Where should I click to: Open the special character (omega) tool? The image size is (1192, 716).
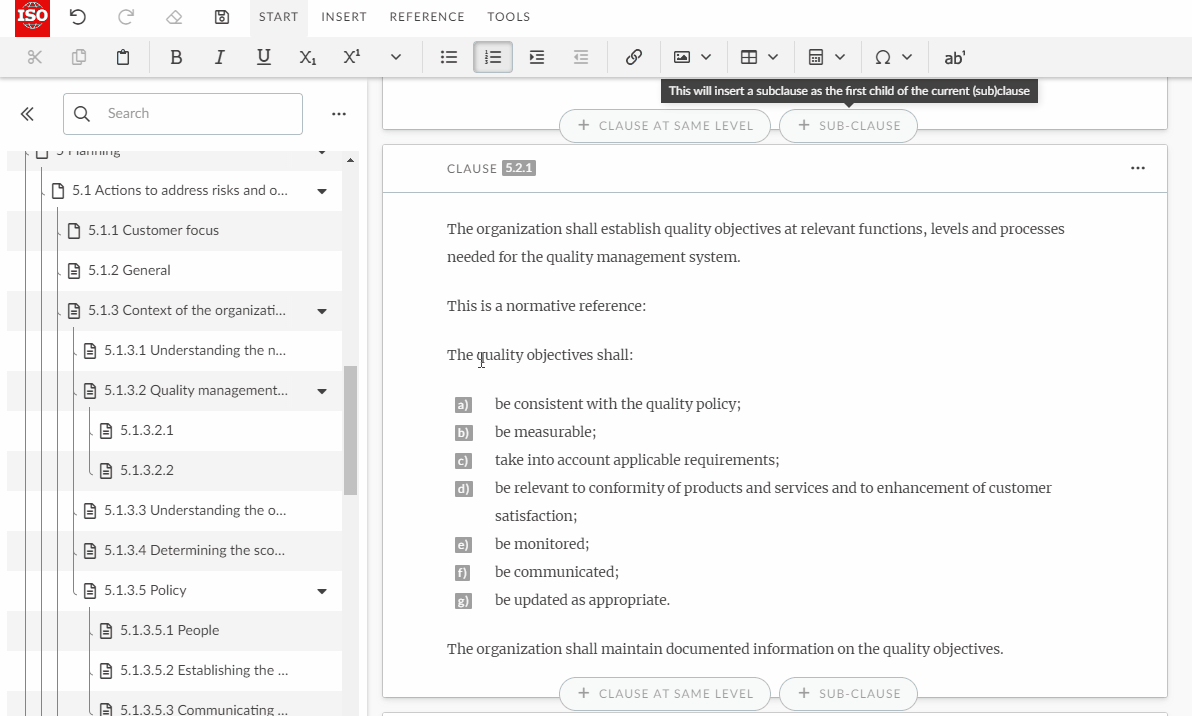point(884,57)
